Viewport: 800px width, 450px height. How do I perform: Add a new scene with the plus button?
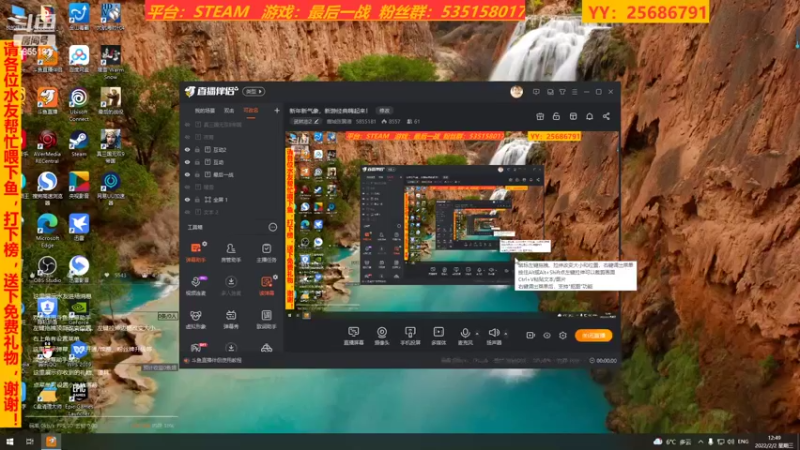277,110
